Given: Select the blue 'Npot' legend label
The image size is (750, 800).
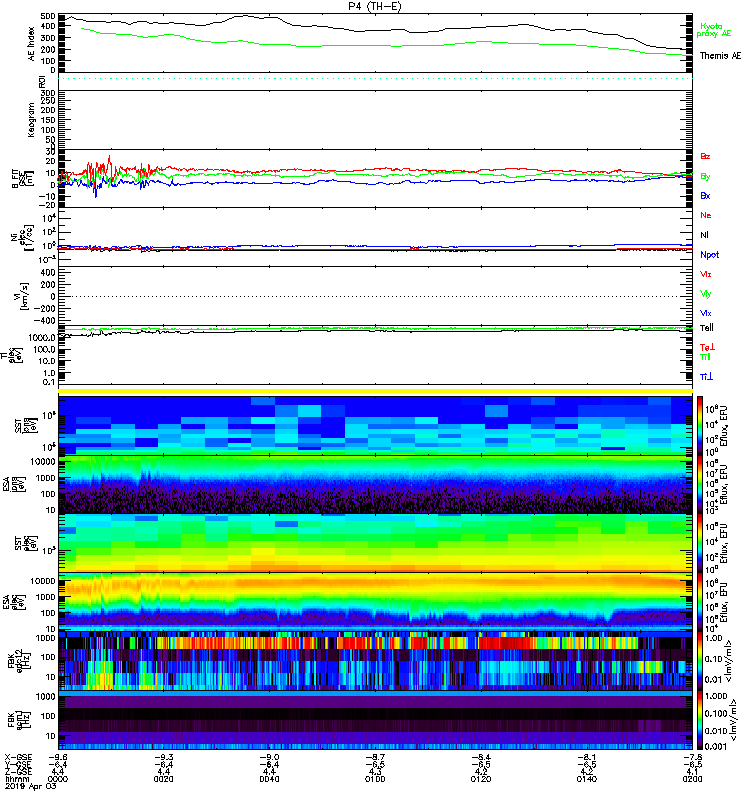Looking at the screenshot, I should [710, 255].
